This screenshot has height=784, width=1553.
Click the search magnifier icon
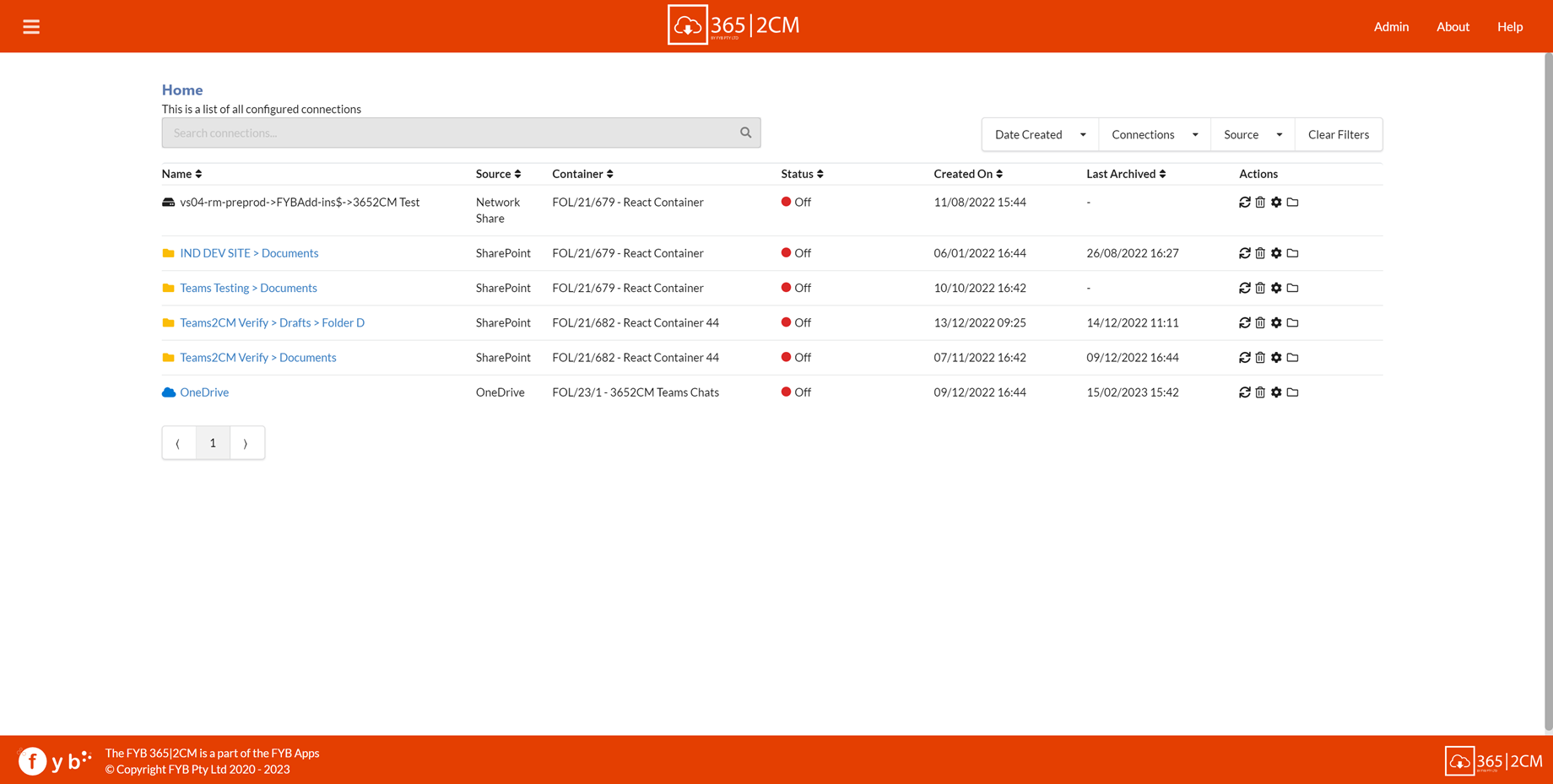(745, 132)
